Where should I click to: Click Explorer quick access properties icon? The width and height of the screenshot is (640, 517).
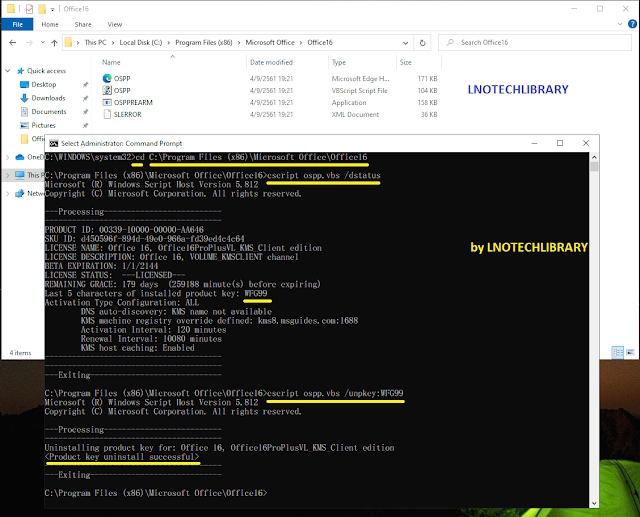pyautogui.click(x=29, y=9)
